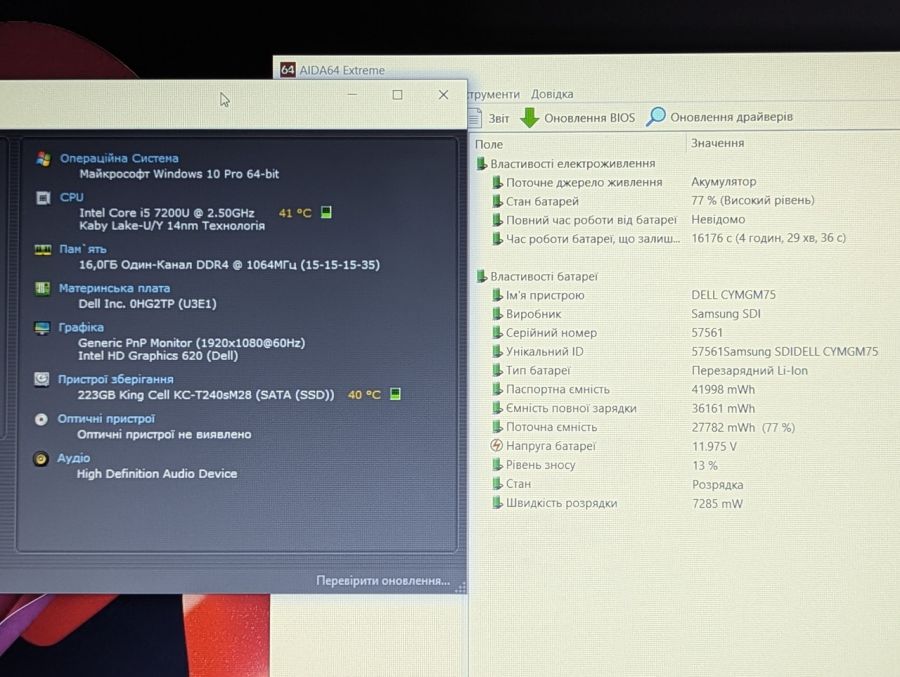
Task: Open the CPU section link
Action: [x=71, y=198]
